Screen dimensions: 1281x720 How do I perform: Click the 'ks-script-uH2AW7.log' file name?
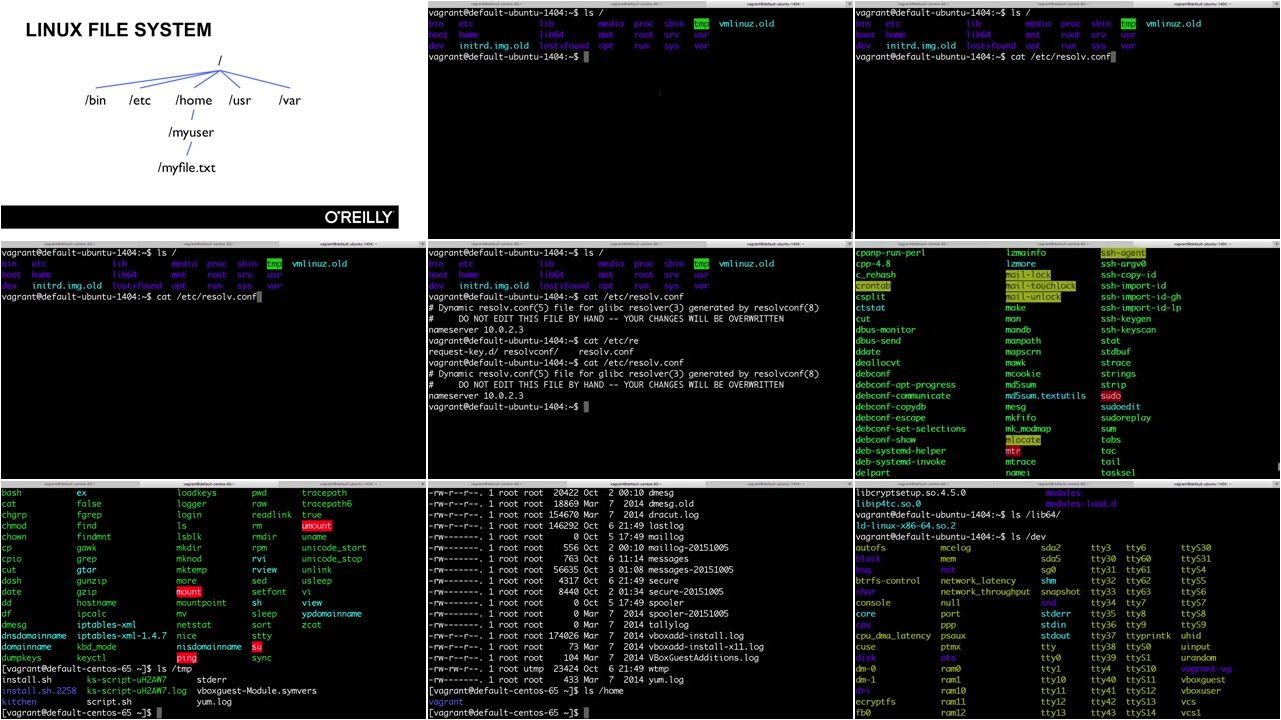[137, 691]
